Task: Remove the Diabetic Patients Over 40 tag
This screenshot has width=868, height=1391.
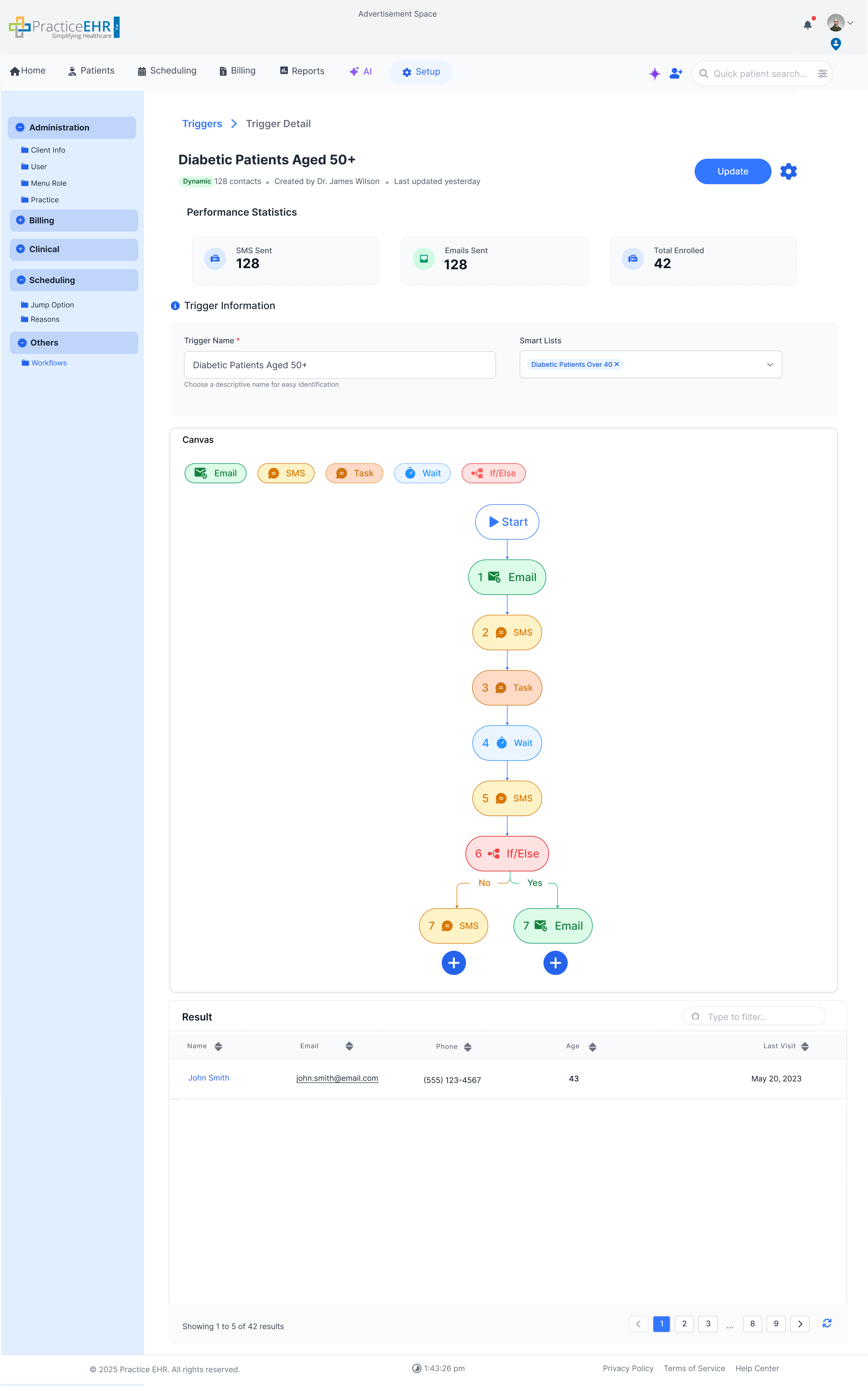Action: (617, 365)
